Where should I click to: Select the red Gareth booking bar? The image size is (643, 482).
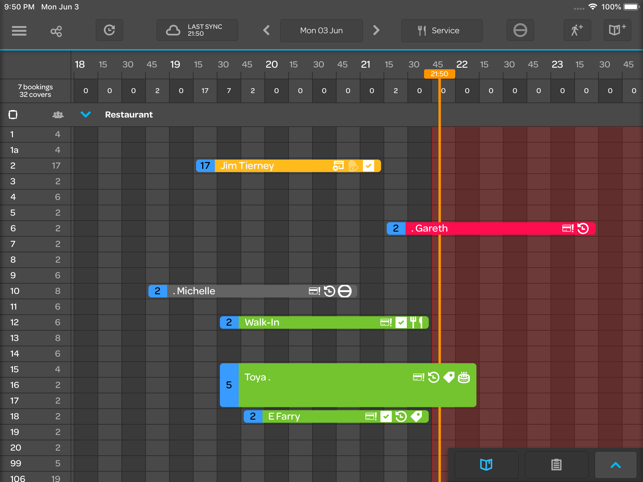[491, 228]
